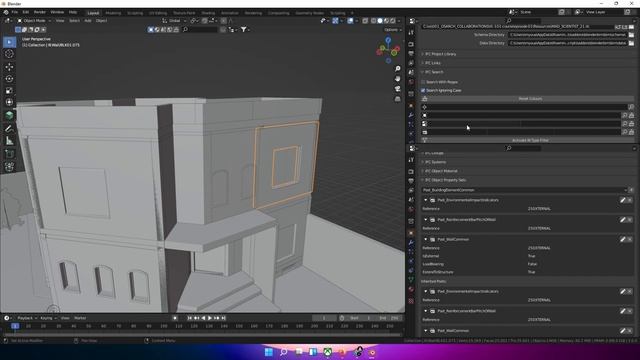Enable Search With Regex checkbox

click(423, 82)
